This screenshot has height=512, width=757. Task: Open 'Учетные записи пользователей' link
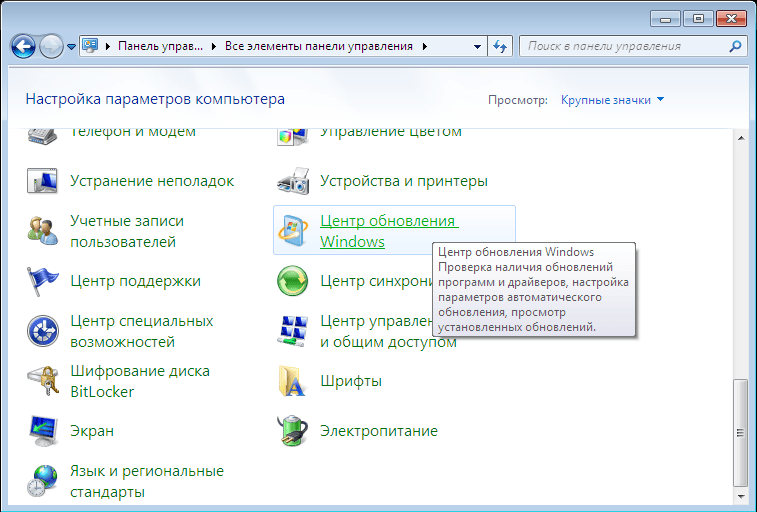[127, 231]
